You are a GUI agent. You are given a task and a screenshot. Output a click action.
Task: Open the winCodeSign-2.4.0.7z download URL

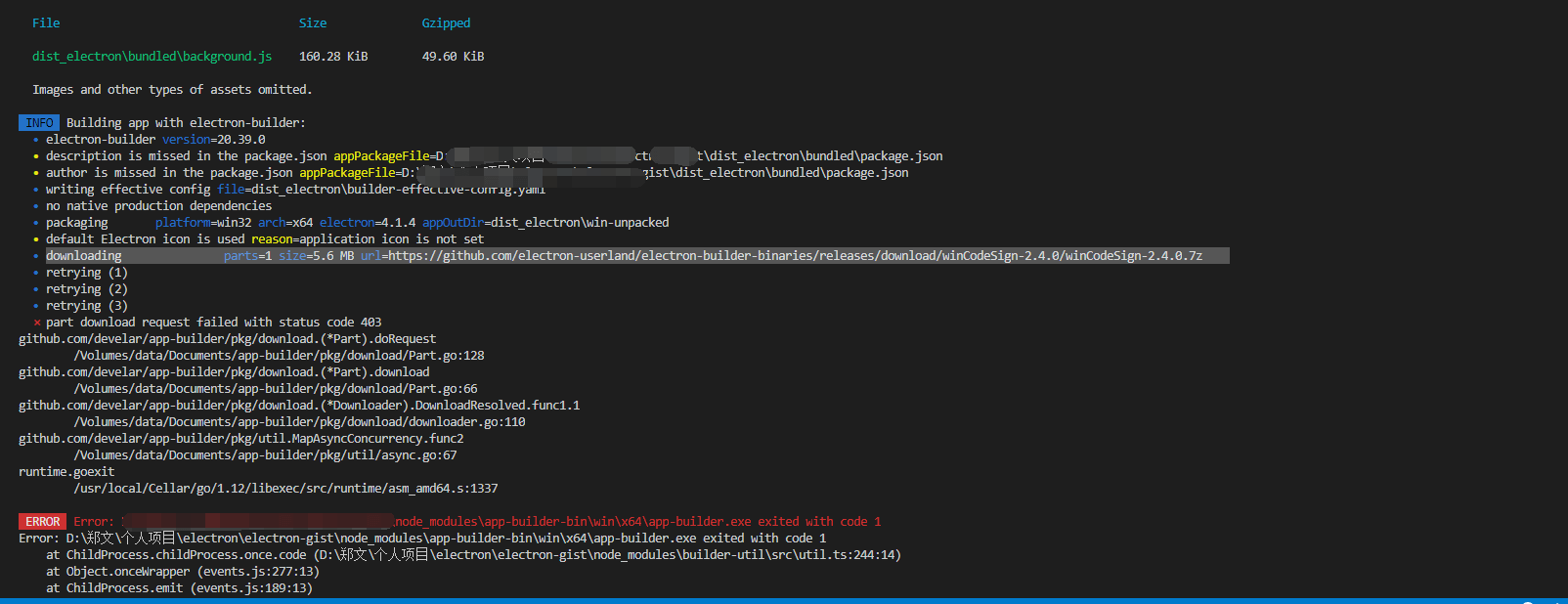(x=795, y=256)
